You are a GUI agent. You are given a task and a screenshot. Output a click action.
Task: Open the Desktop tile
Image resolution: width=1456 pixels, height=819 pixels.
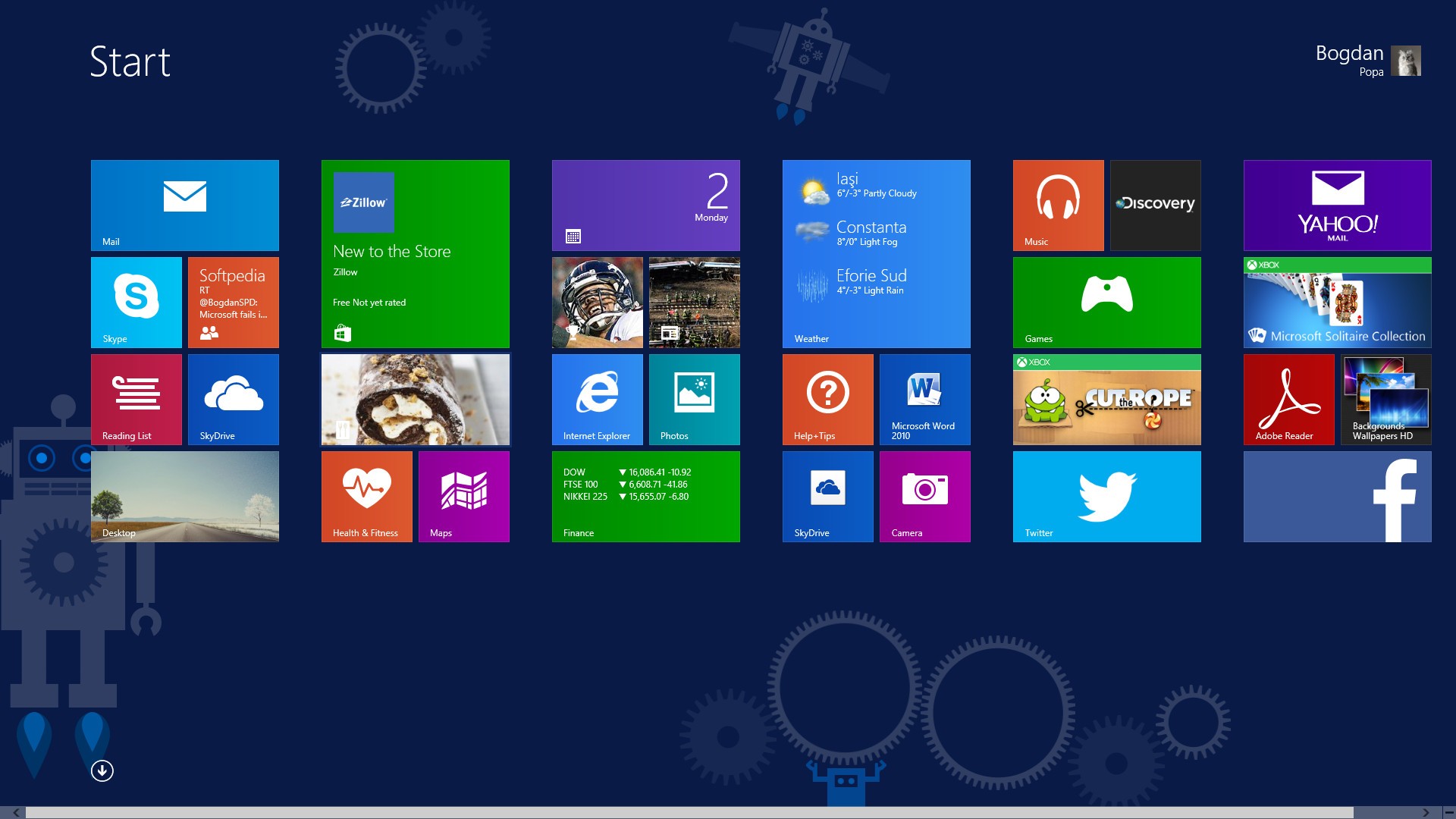pos(184,496)
